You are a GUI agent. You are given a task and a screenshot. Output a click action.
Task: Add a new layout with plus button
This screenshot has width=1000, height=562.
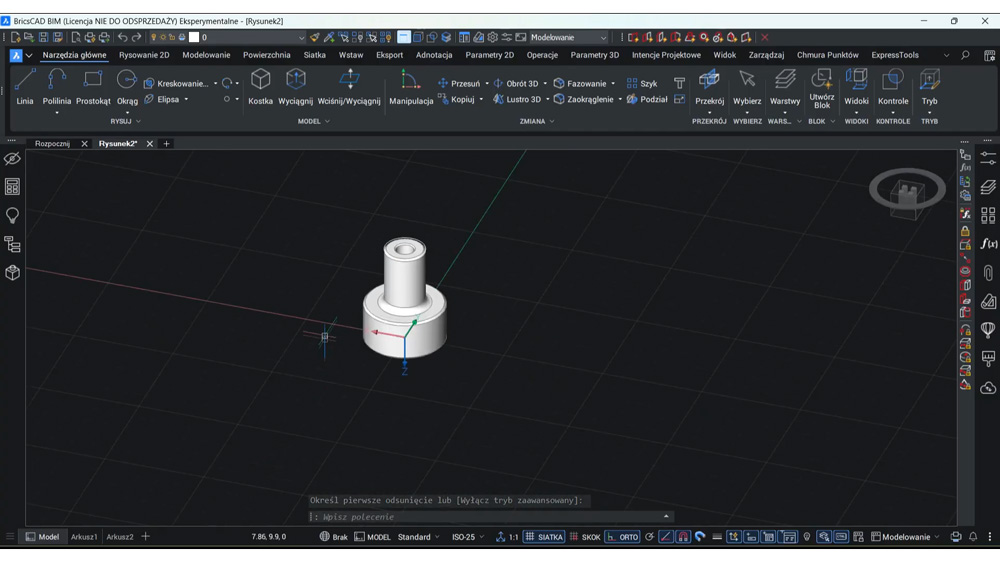tap(145, 537)
